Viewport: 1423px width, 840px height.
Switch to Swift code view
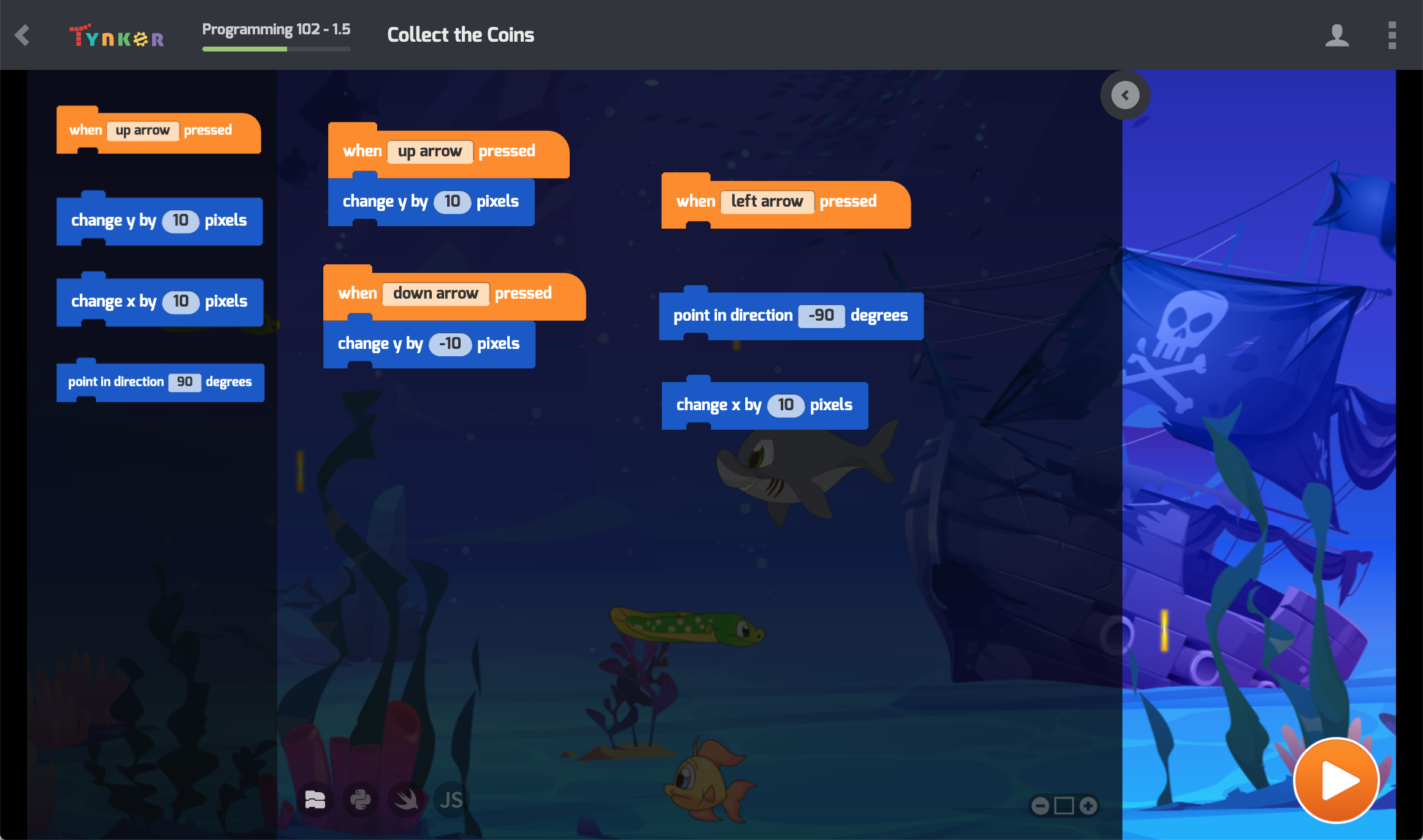(406, 800)
